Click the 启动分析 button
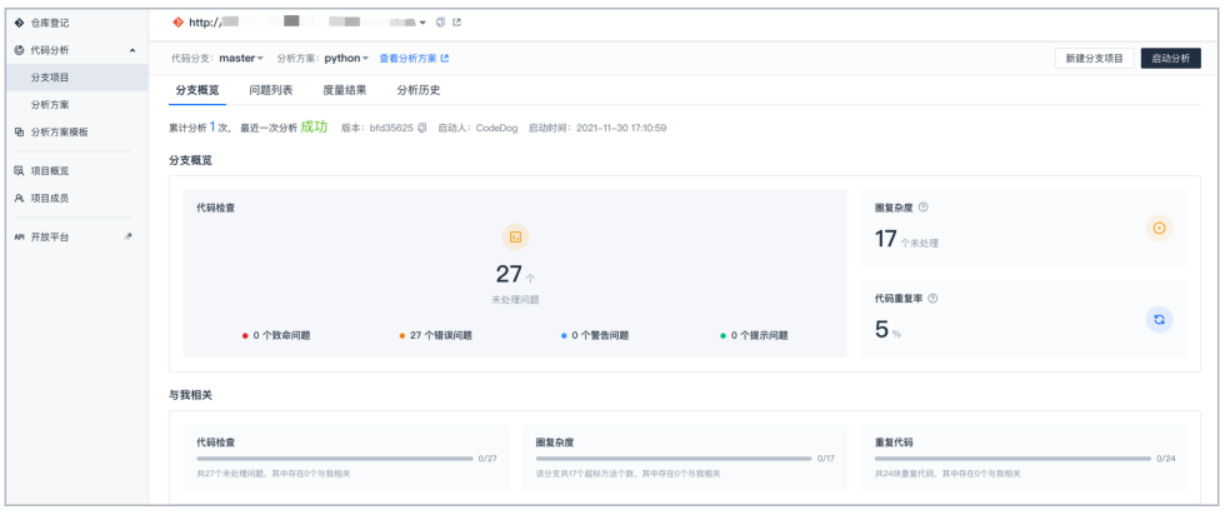 [x=1171, y=58]
